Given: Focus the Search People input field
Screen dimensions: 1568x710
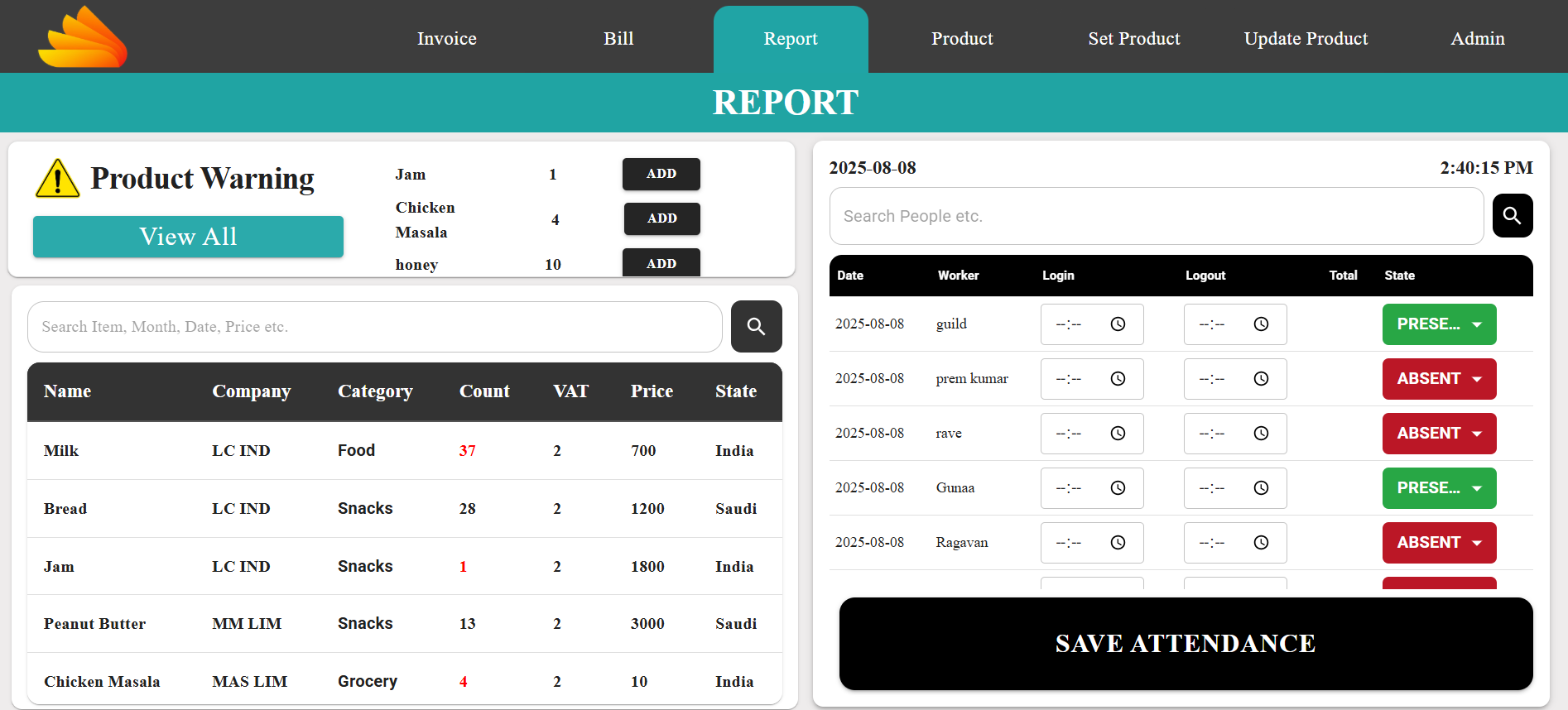Looking at the screenshot, I should pos(1156,216).
